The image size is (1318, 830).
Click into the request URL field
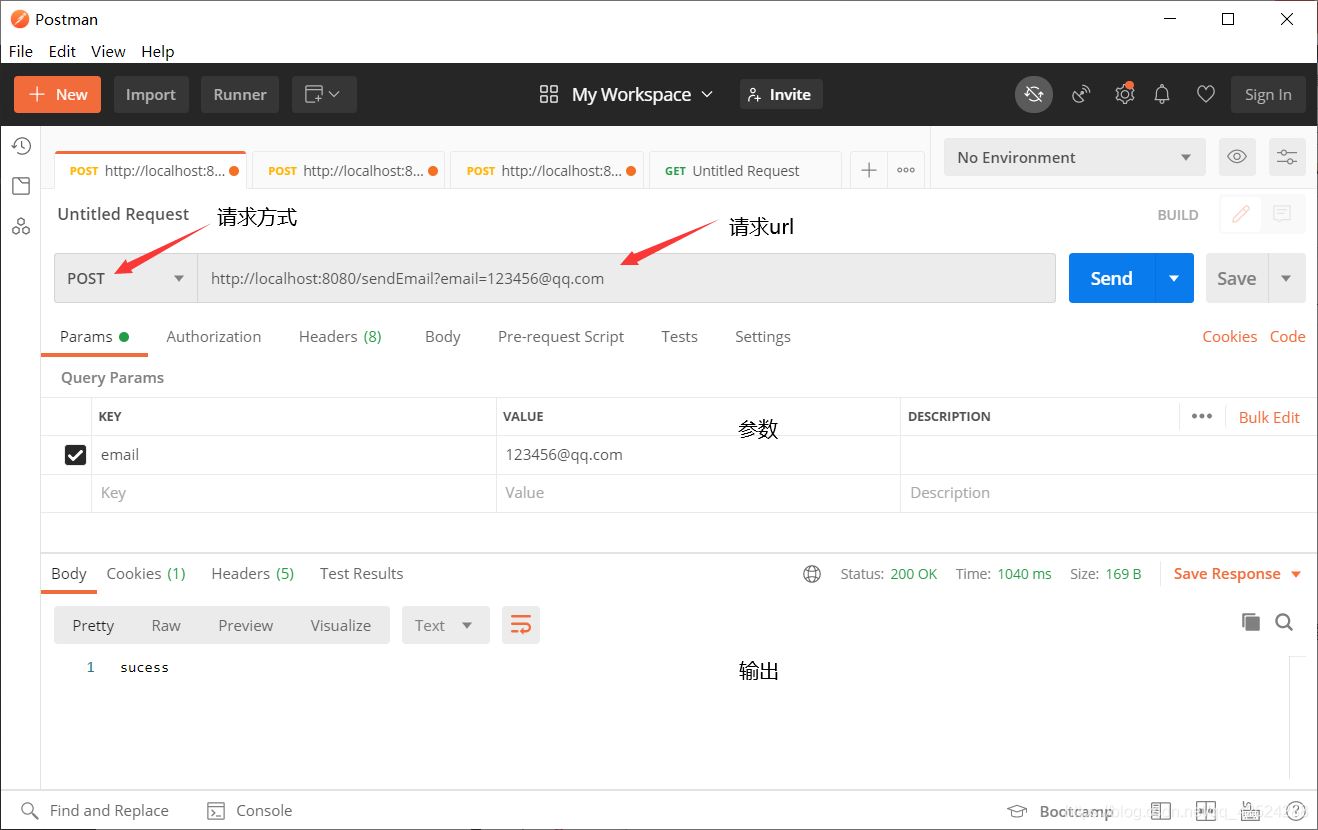coord(626,278)
